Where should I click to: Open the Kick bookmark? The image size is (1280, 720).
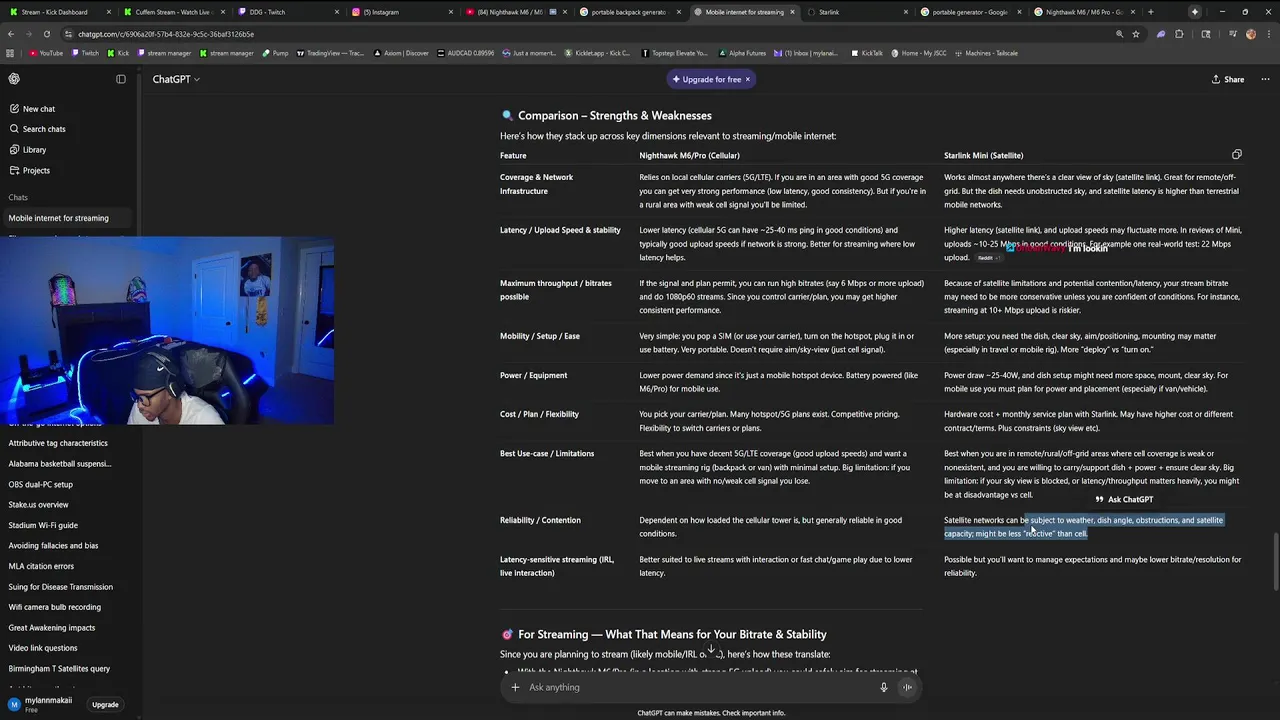point(118,53)
